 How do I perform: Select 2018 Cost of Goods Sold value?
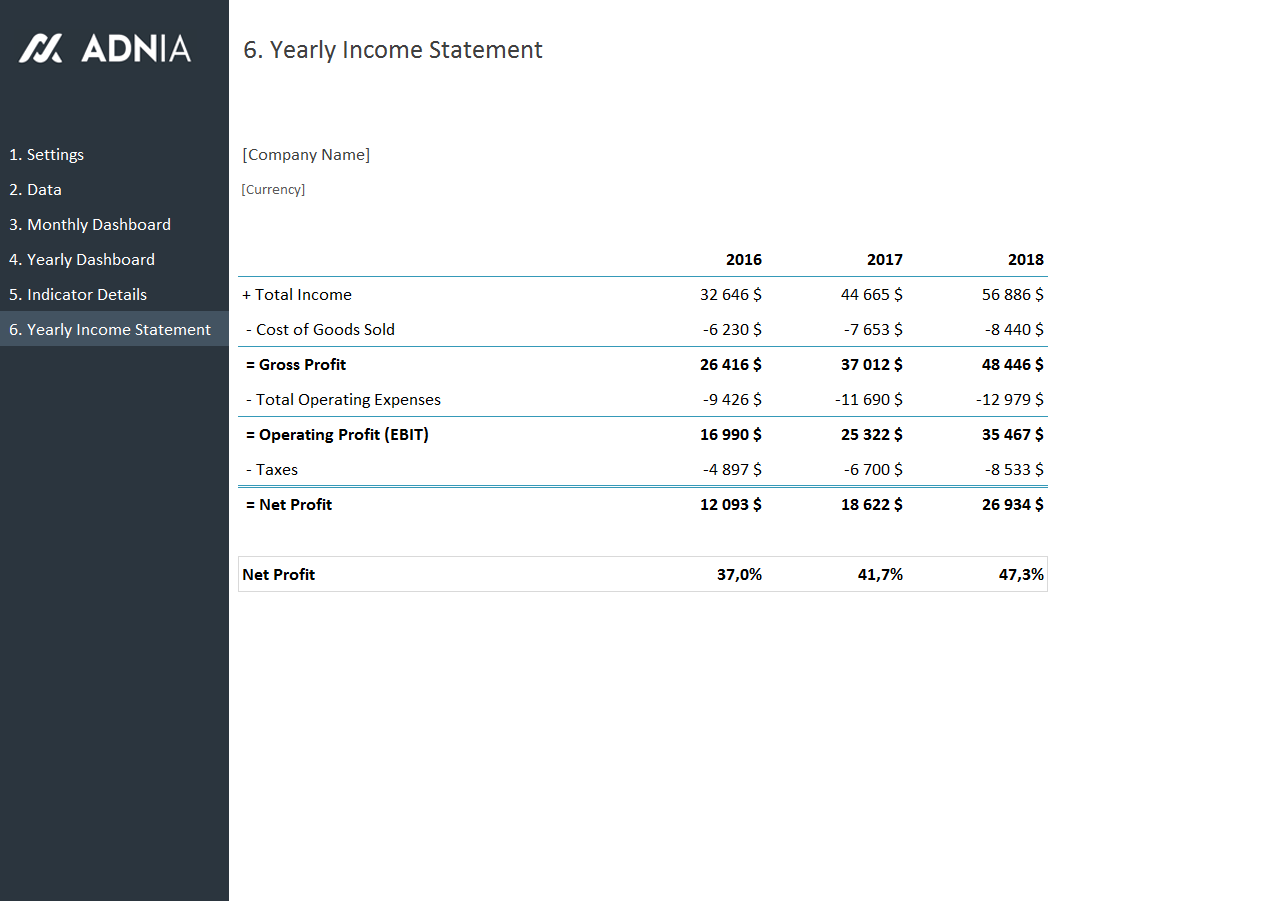pos(1014,330)
